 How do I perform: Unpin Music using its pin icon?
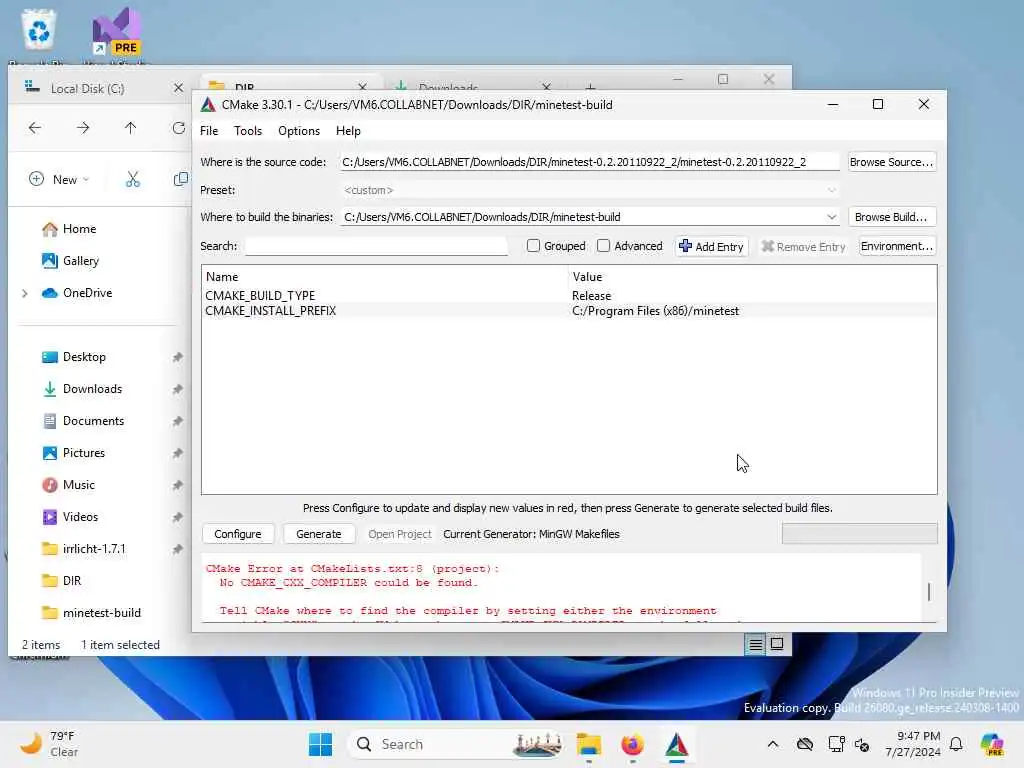[178, 485]
